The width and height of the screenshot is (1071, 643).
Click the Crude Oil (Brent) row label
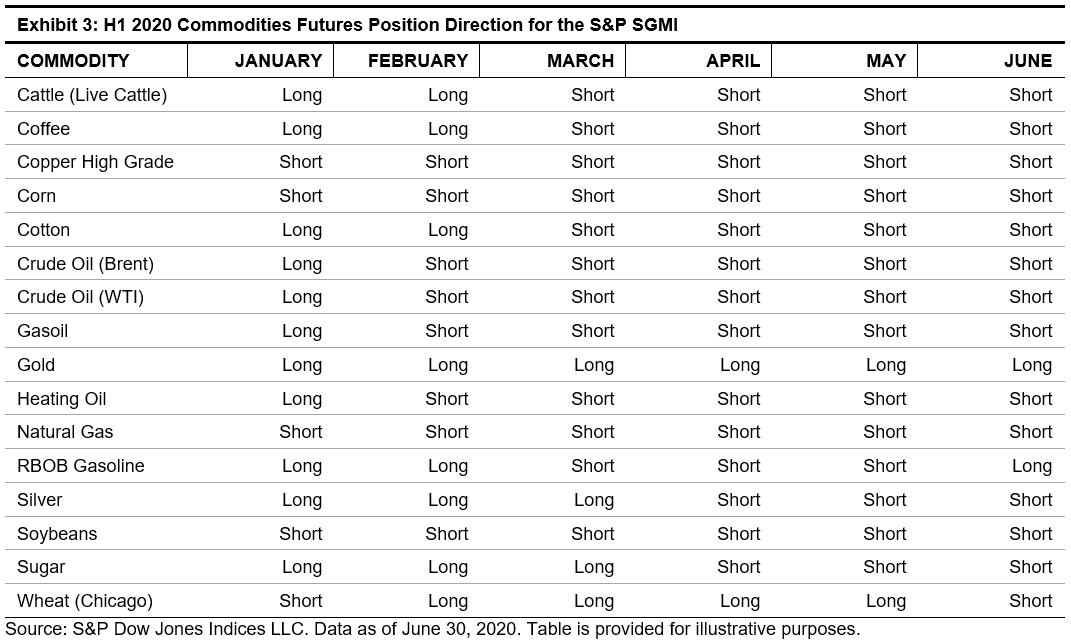pyautogui.click(x=85, y=264)
